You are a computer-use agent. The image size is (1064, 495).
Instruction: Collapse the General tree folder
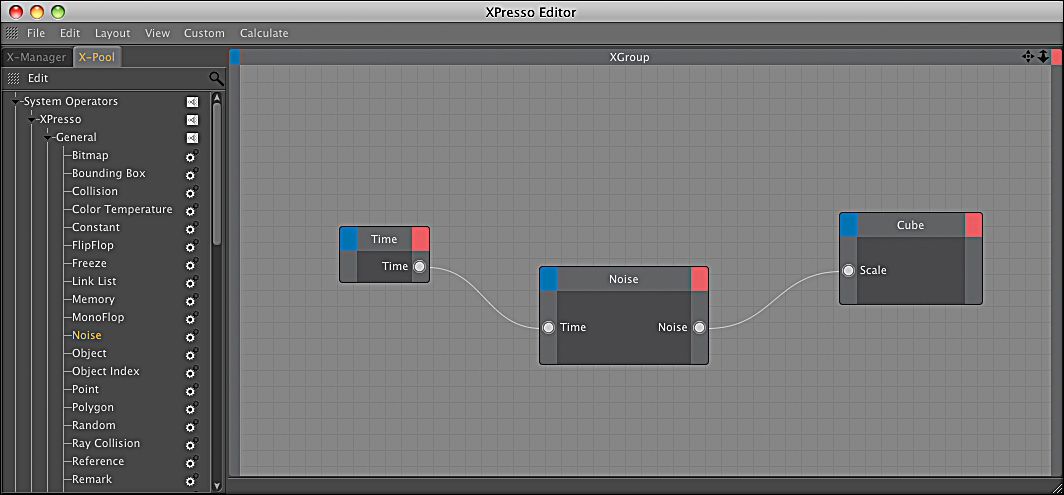pyautogui.click(x=48, y=138)
